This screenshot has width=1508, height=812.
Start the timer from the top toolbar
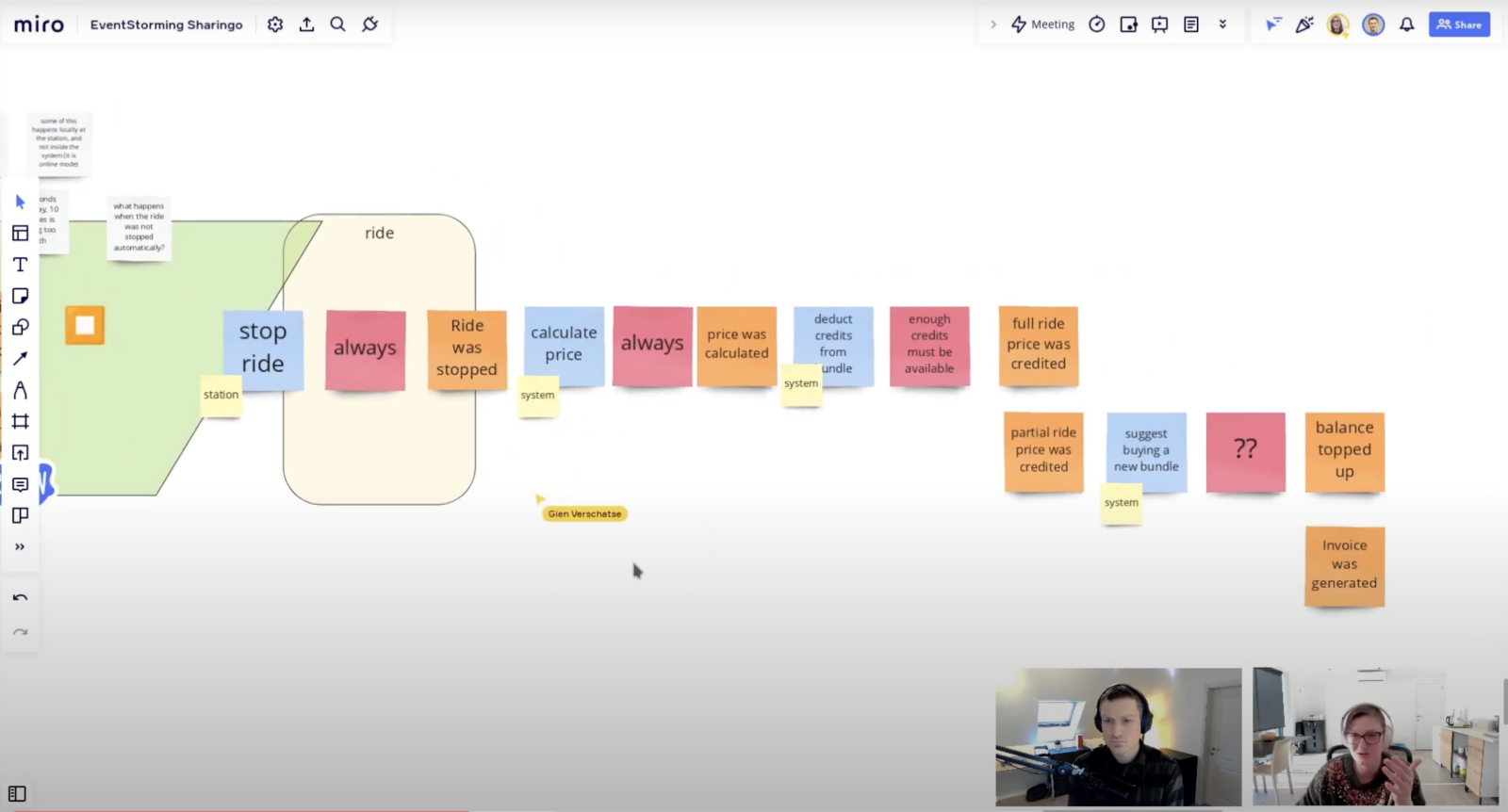point(1096,24)
